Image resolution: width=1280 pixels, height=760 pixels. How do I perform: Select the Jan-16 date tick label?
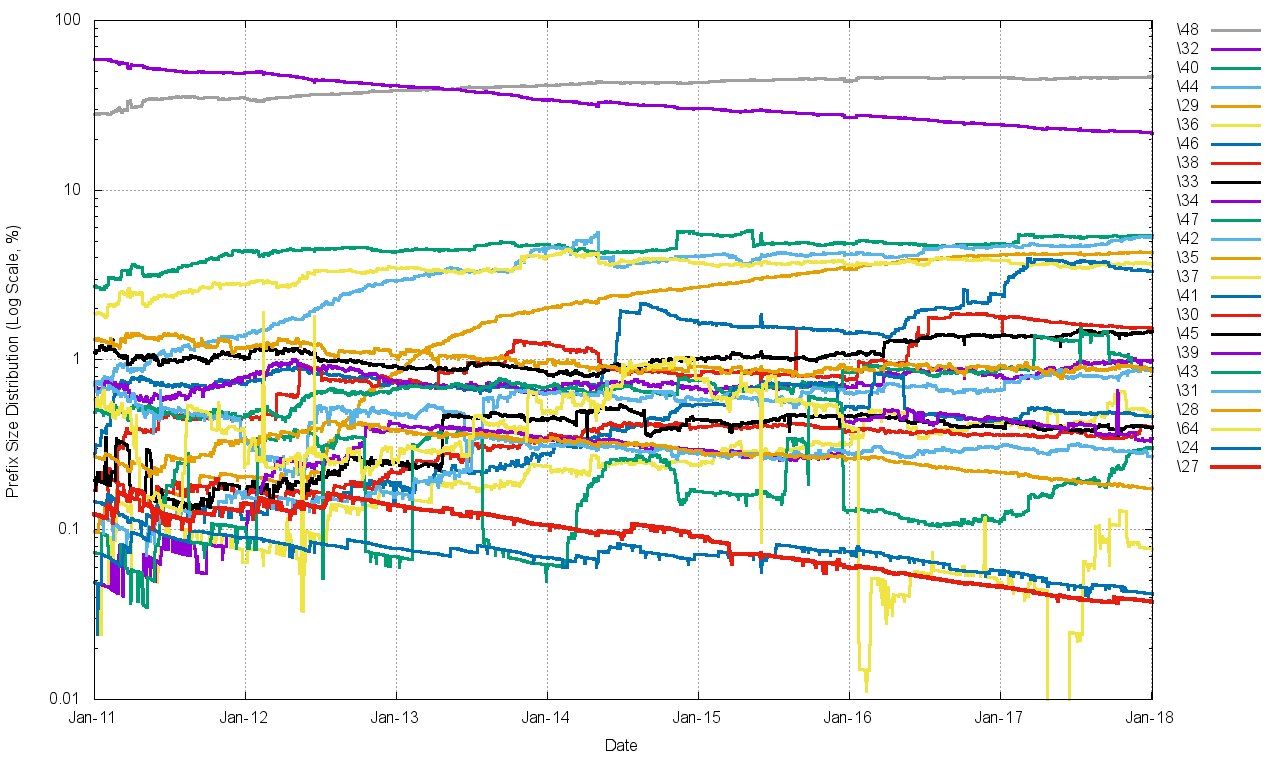point(849,717)
